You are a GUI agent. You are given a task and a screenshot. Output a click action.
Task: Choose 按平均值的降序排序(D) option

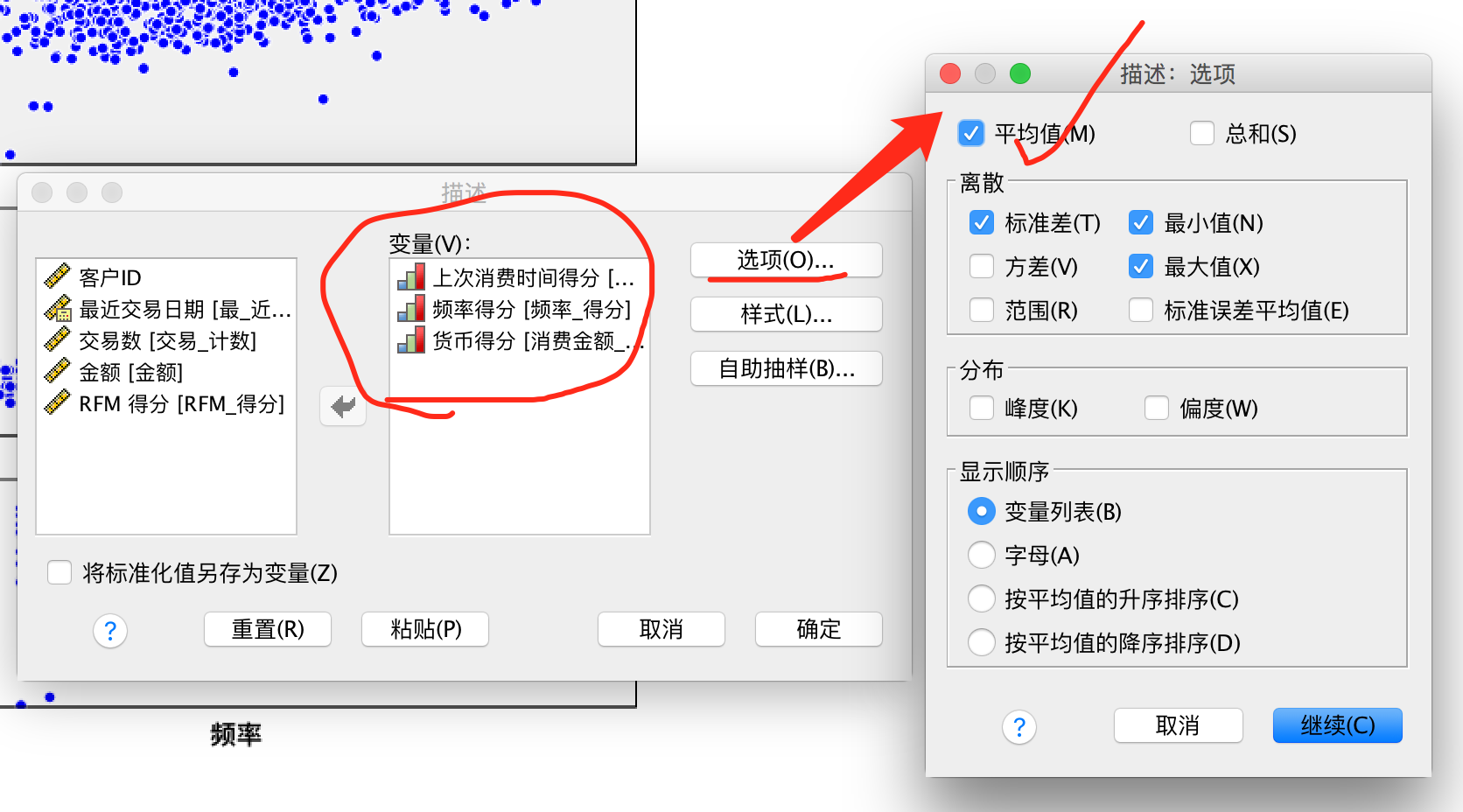(982, 642)
